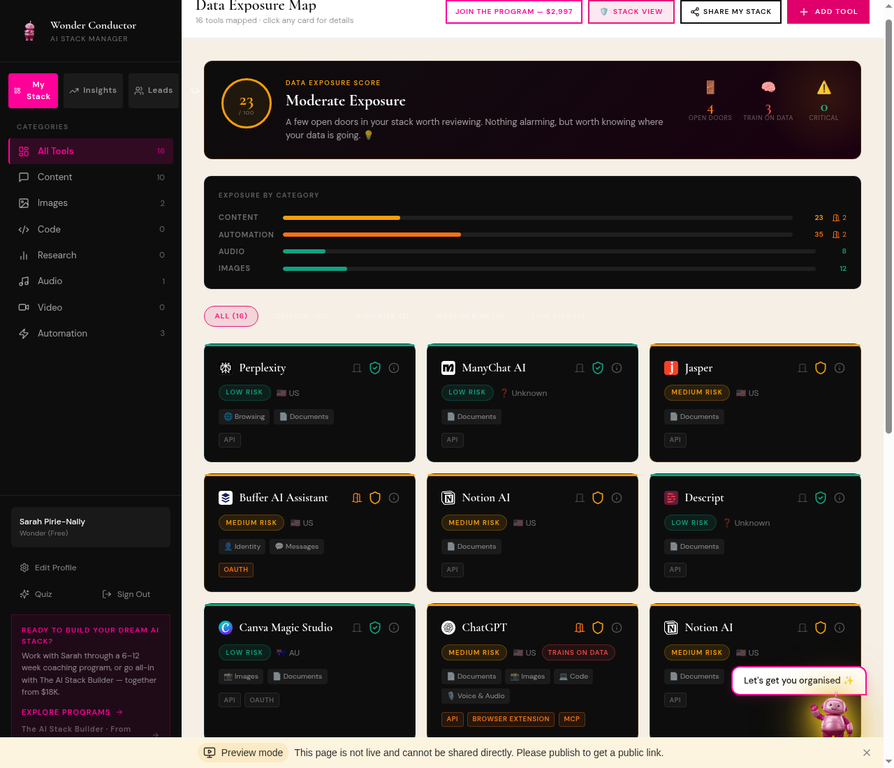The height and width of the screenshot is (768, 894).
Task: Open ManyChat AI info icon
Action: pos(617,368)
